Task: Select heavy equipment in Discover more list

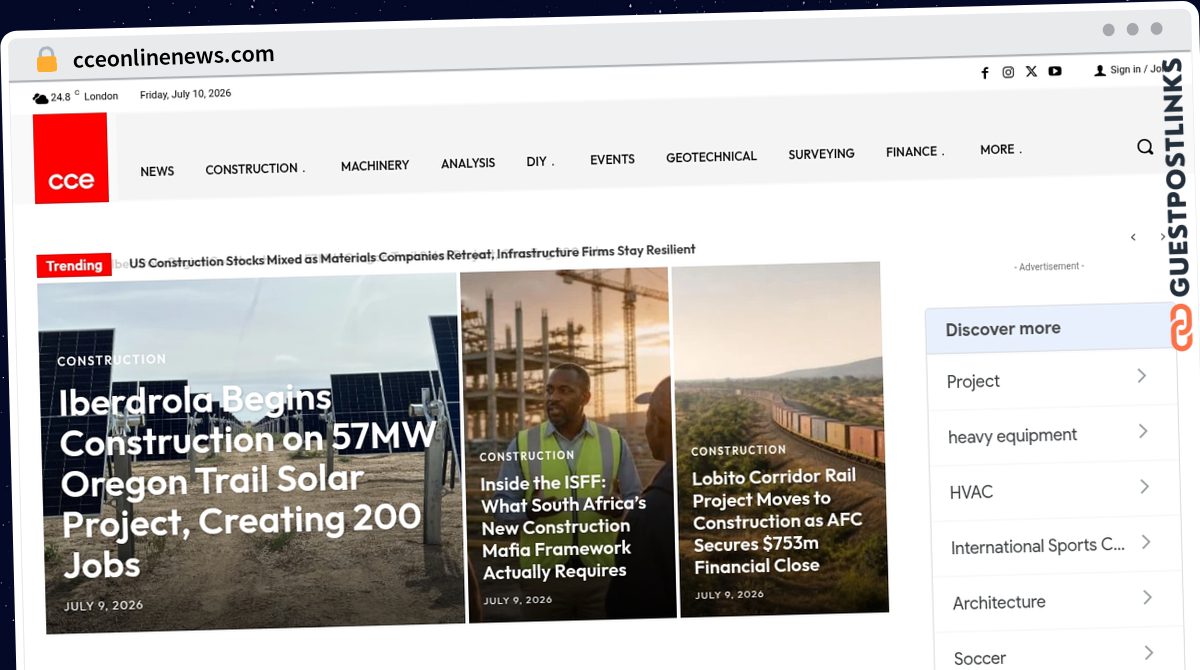Action: coord(1012,436)
